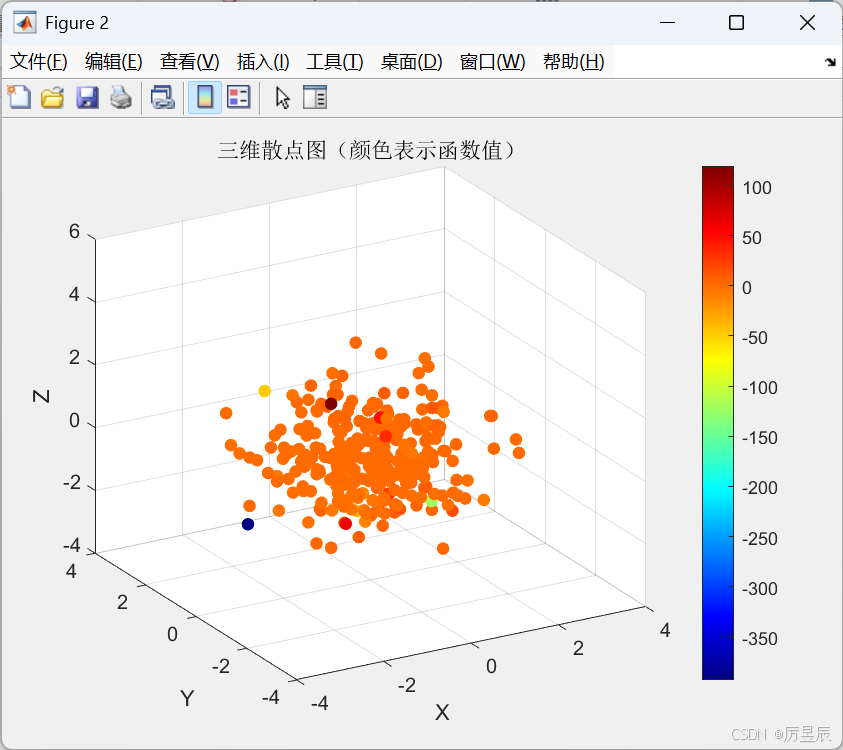Click the yellow scatter point
This screenshot has width=843, height=750.
coord(264,391)
